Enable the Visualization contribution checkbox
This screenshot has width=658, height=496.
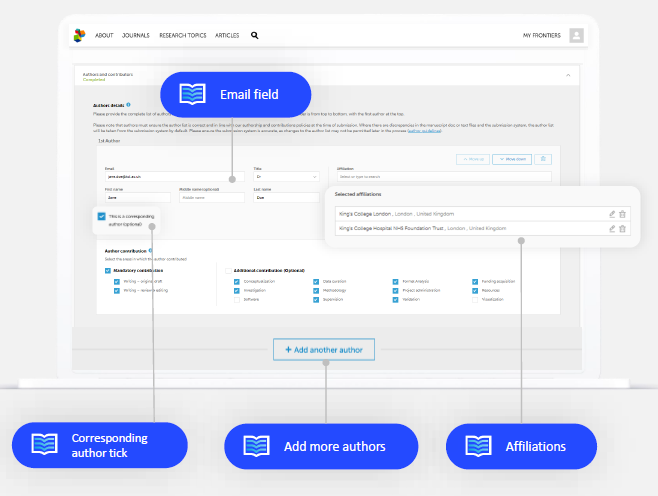click(x=475, y=298)
